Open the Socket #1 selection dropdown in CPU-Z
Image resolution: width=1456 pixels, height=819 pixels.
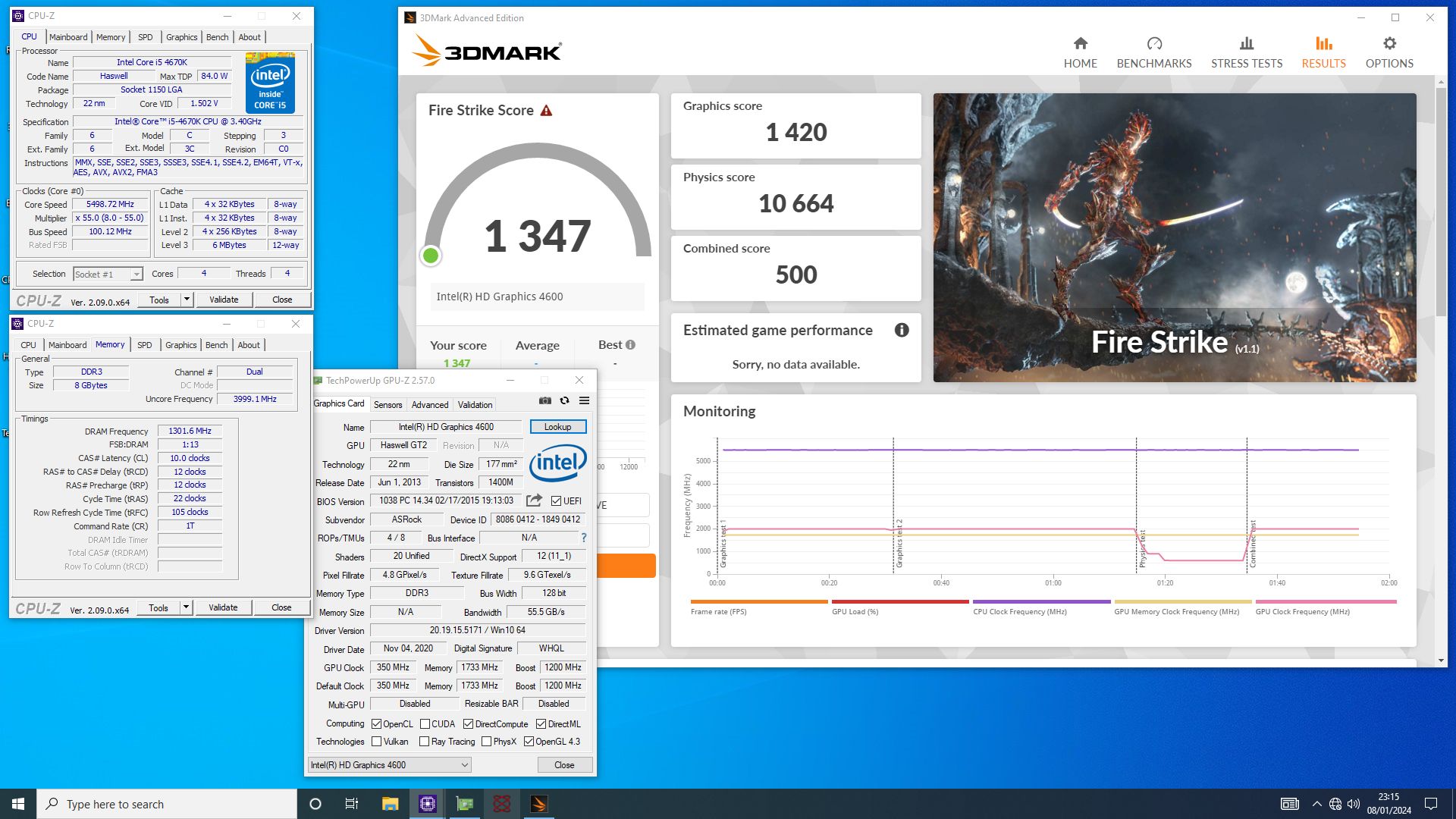tap(108, 275)
